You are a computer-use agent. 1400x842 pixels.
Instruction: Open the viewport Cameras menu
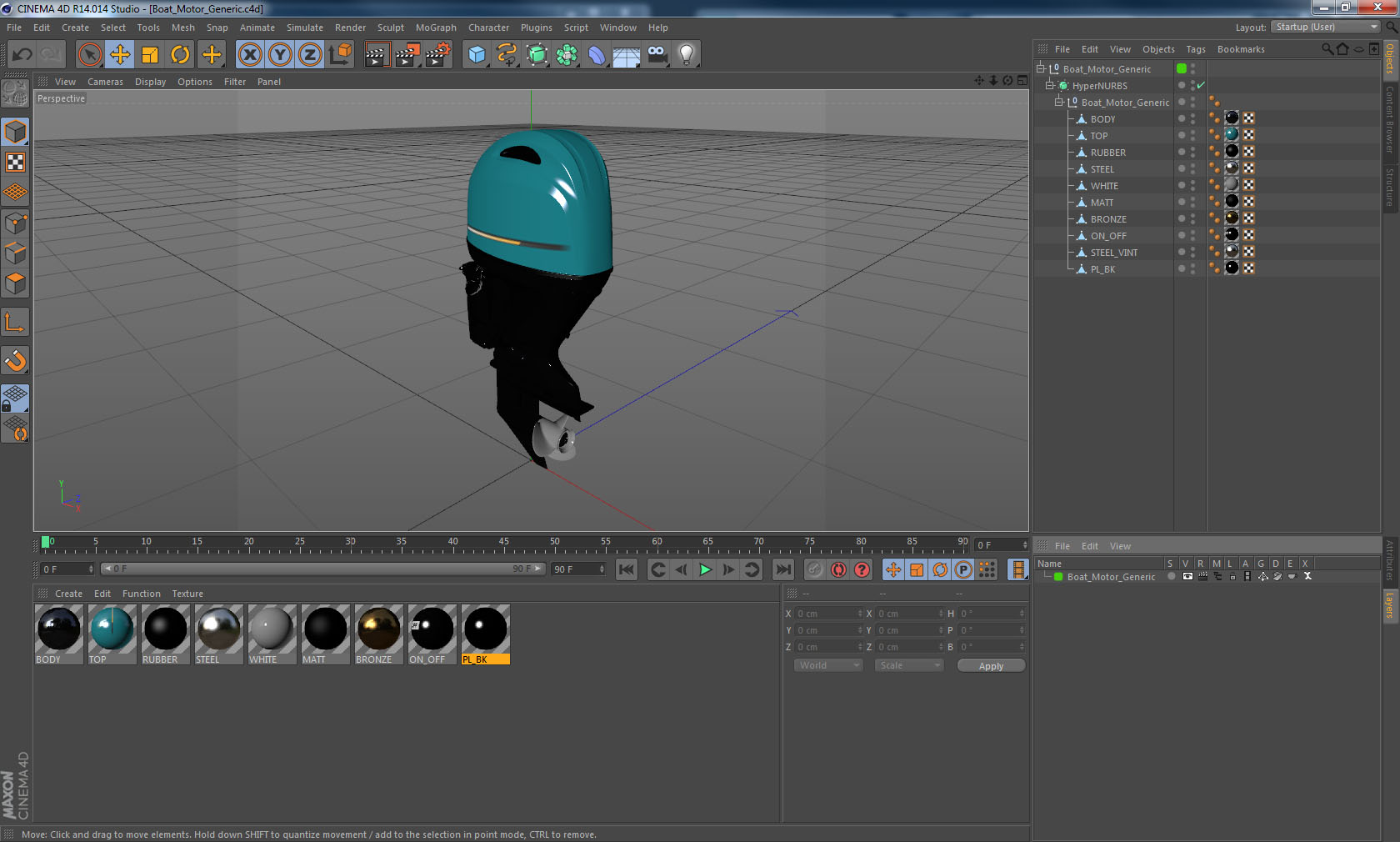point(105,82)
